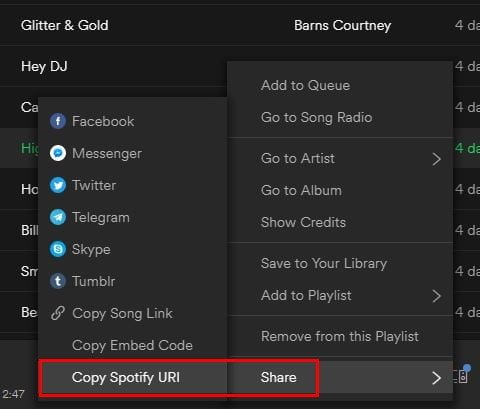Screen dimensions: 480x409
Task: Open the devices icon at bottom right
Action: (462, 375)
